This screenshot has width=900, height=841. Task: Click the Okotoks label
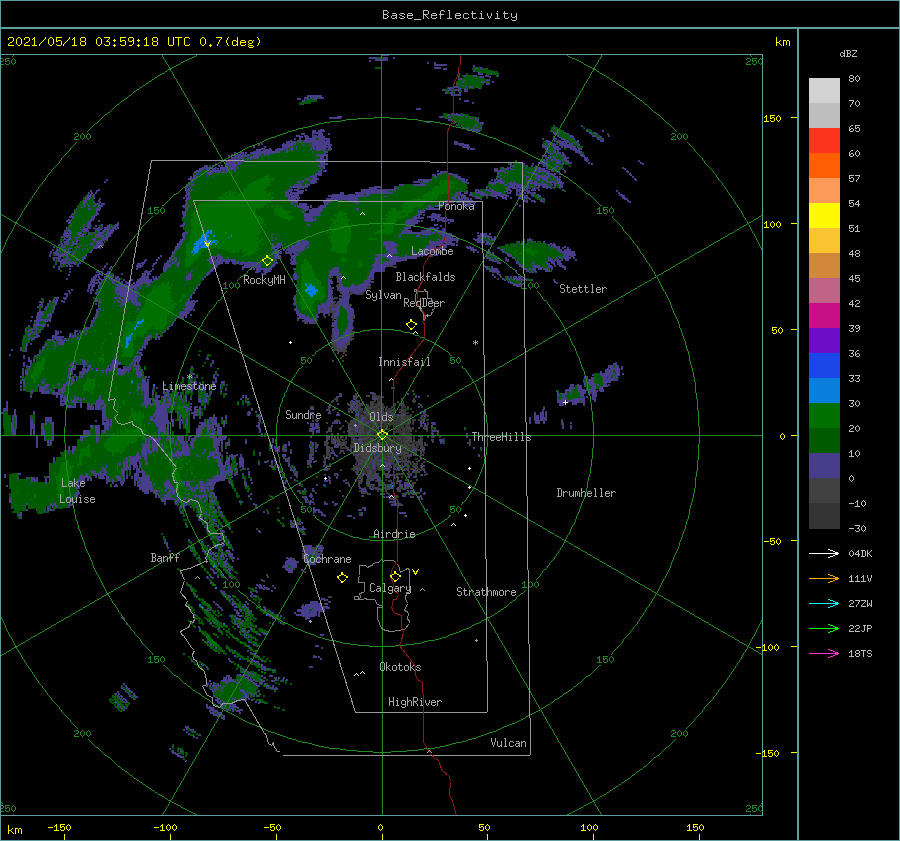[x=400, y=667]
